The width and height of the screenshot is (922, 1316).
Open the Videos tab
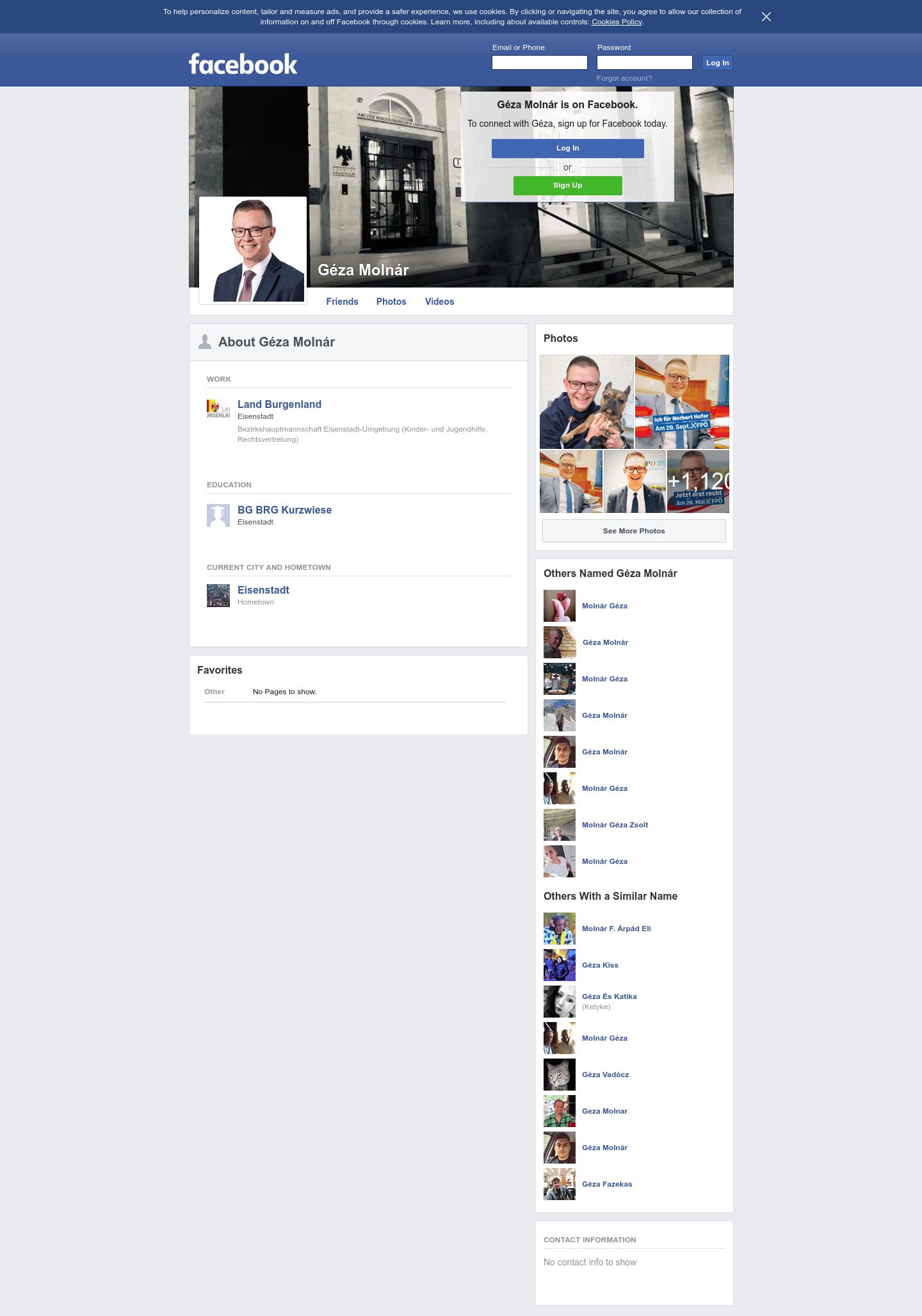pos(439,302)
